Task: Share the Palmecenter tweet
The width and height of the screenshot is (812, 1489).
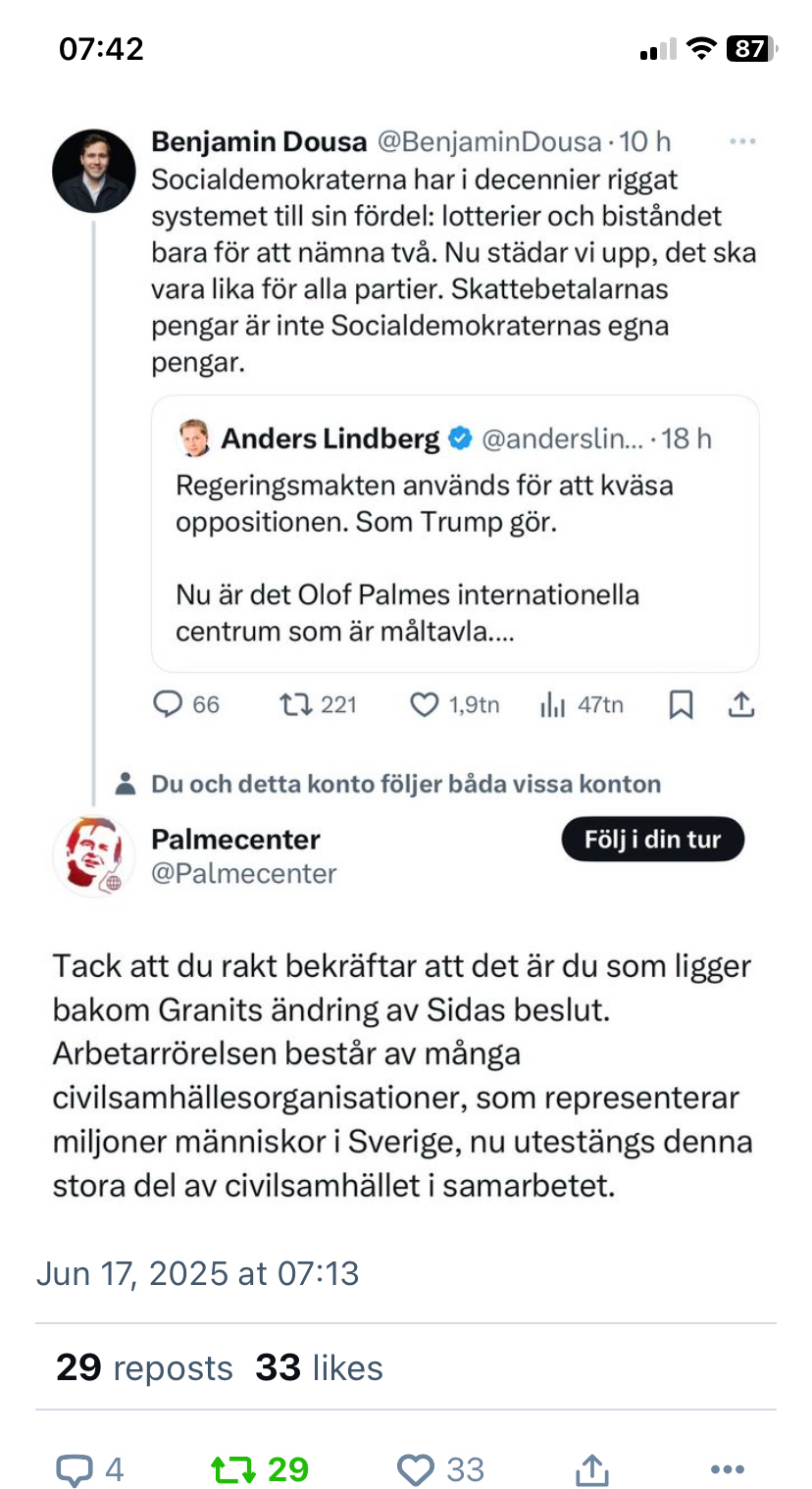Action: (x=590, y=1469)
